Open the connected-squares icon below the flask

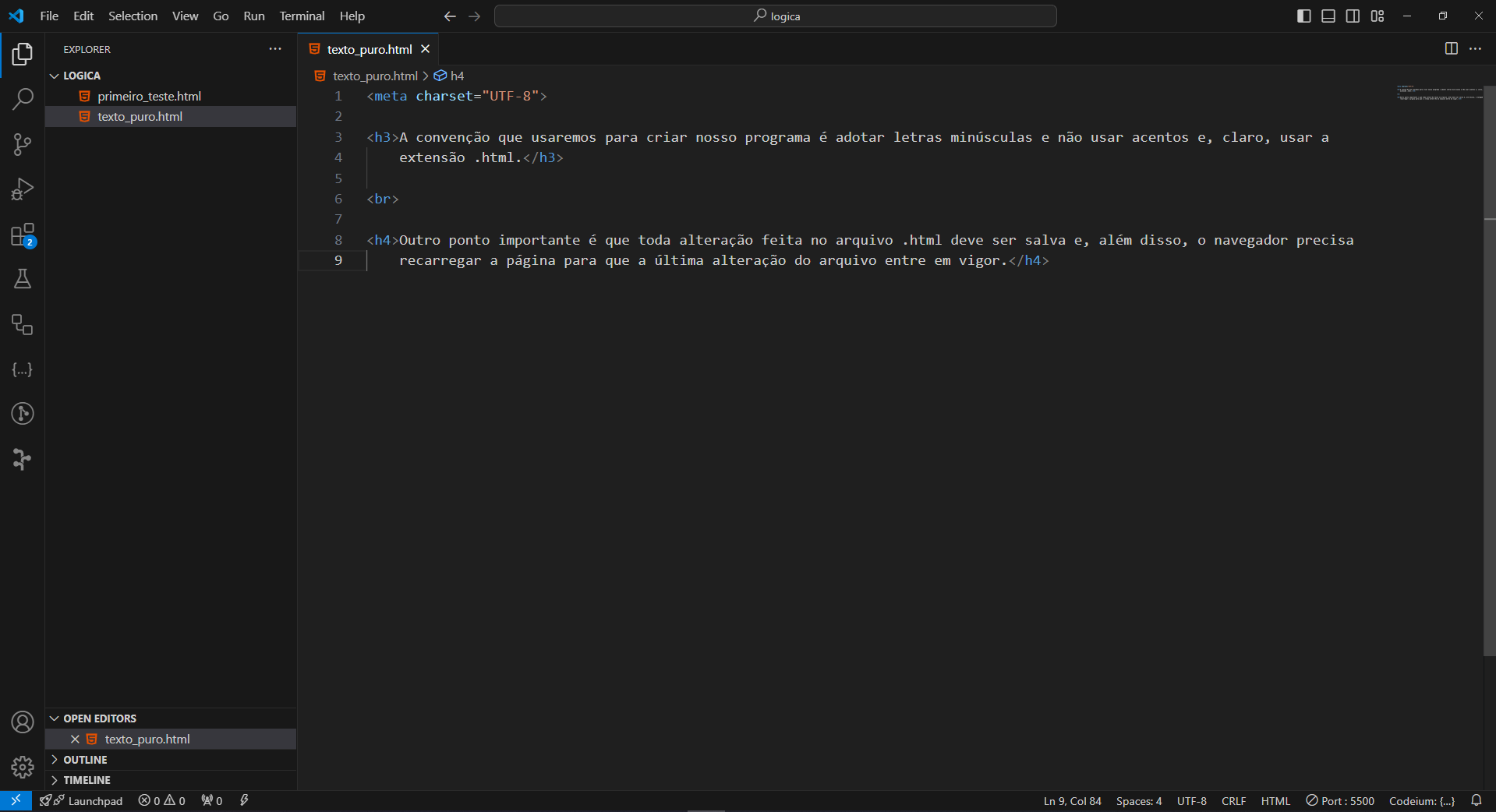point(23,324)
